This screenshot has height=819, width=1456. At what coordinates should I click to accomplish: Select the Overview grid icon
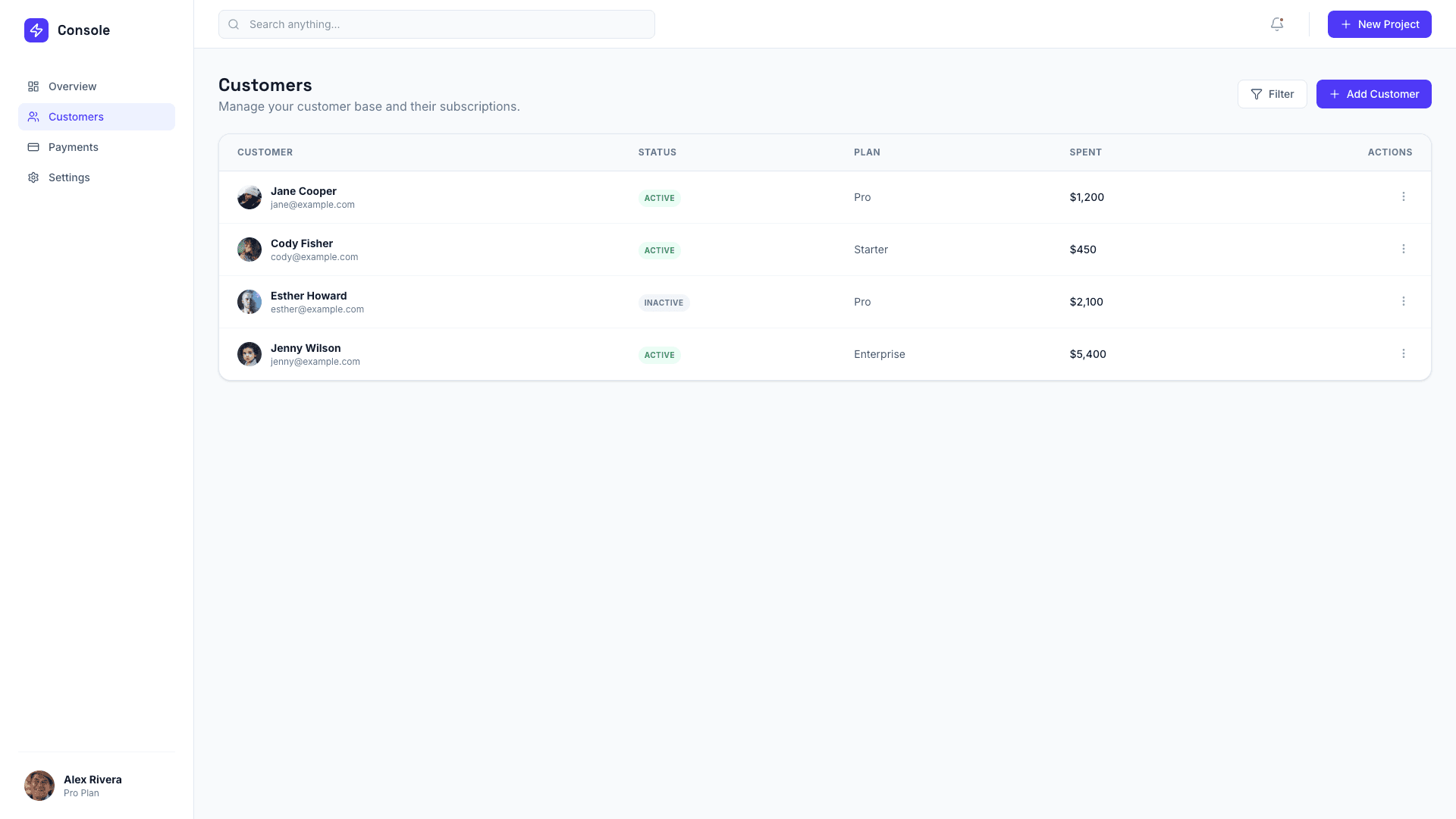[x=33, y=86]
